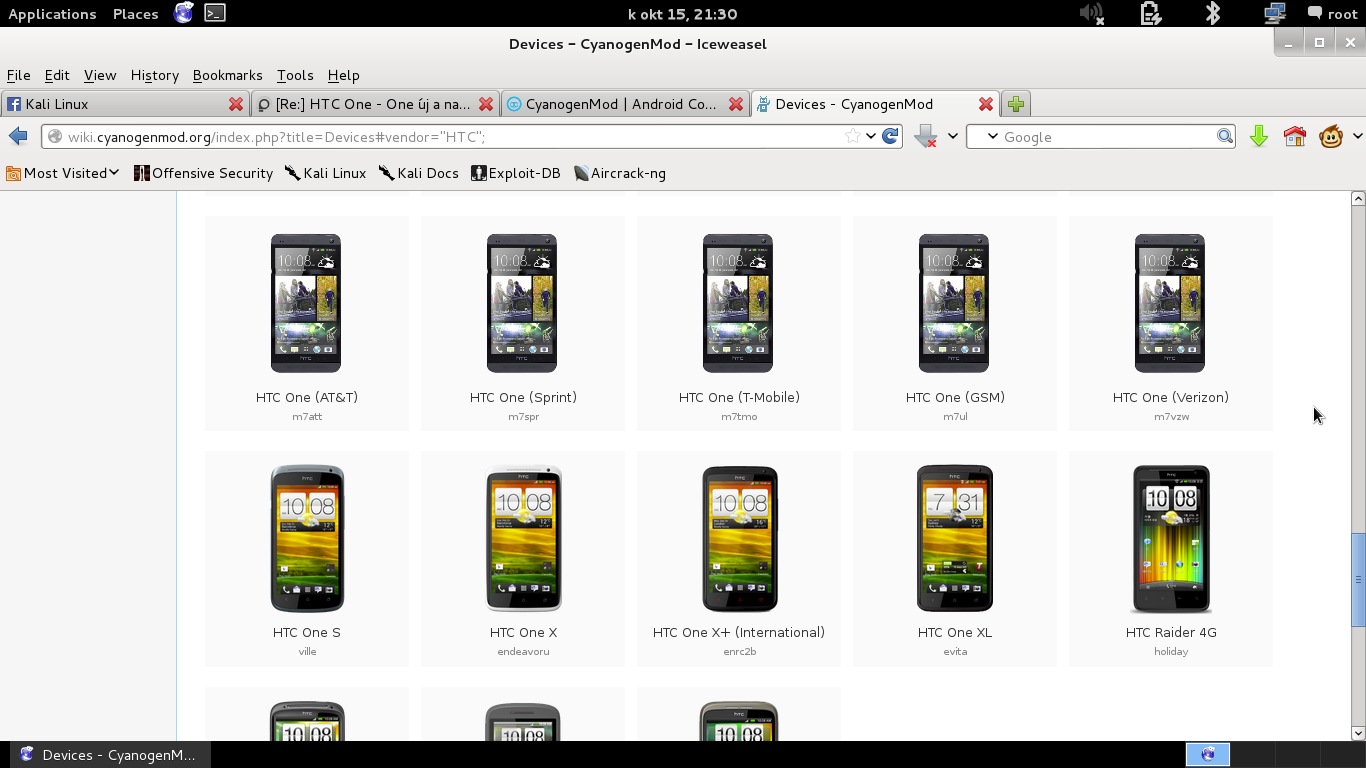1366x768 pixels.
Task: Open the URL history dropdown arrow
Action: click(871, 137)
